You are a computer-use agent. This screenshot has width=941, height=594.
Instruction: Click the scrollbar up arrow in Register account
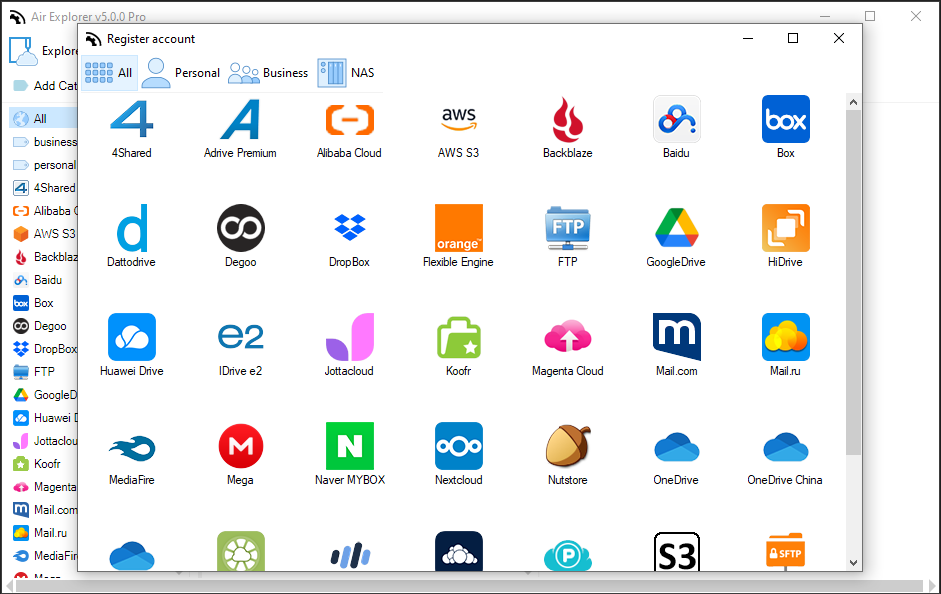[853, 102]
